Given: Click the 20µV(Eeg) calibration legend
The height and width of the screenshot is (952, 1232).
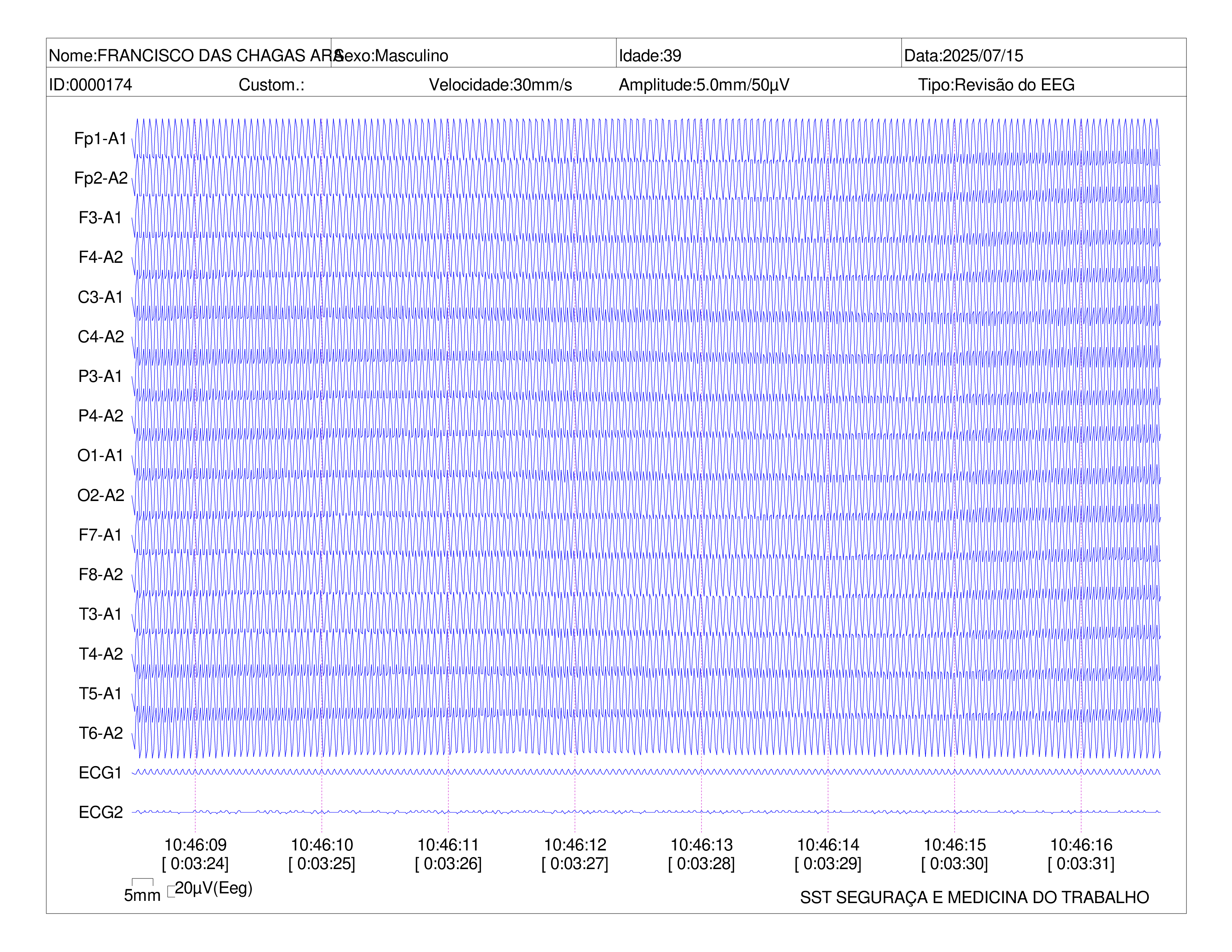Looking at the screenshot, I should click(210, 888).
